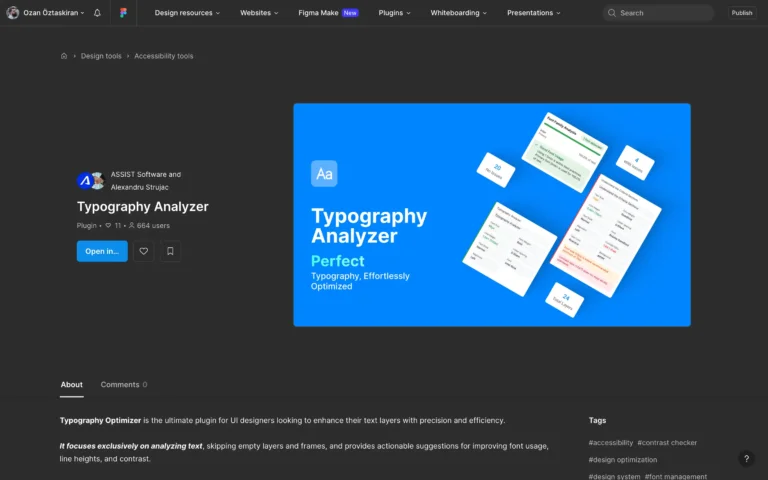This screenshot has height=480, width=768.
Task: Click the Typography Analyzer plugin title
Action: (143, 207)
